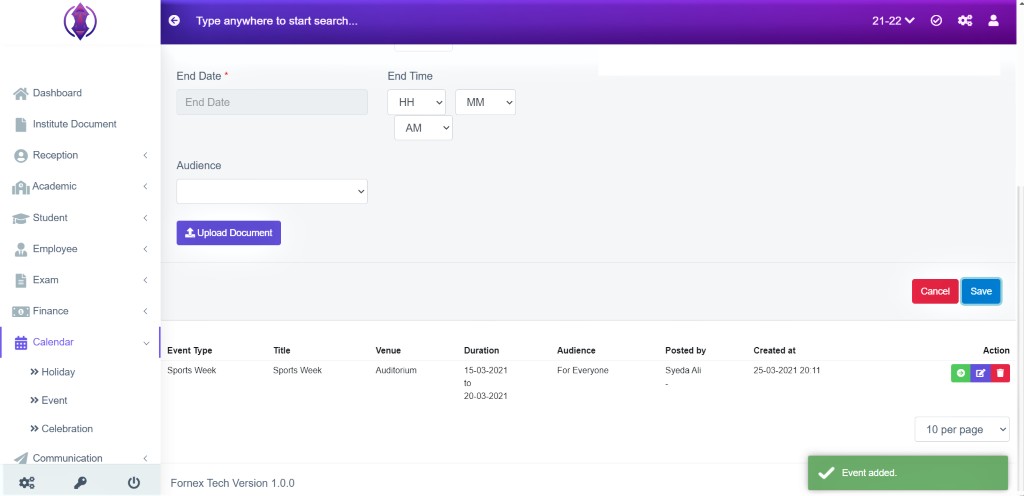1024x496 pixels.
Task: Click the checkmark circle icon in header
Action: point(936,21)
